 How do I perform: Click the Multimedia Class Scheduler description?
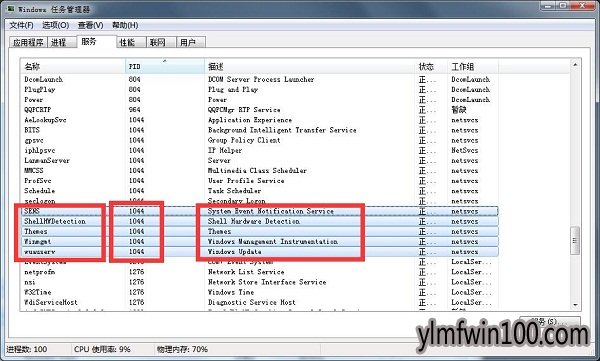click(257, 170)
